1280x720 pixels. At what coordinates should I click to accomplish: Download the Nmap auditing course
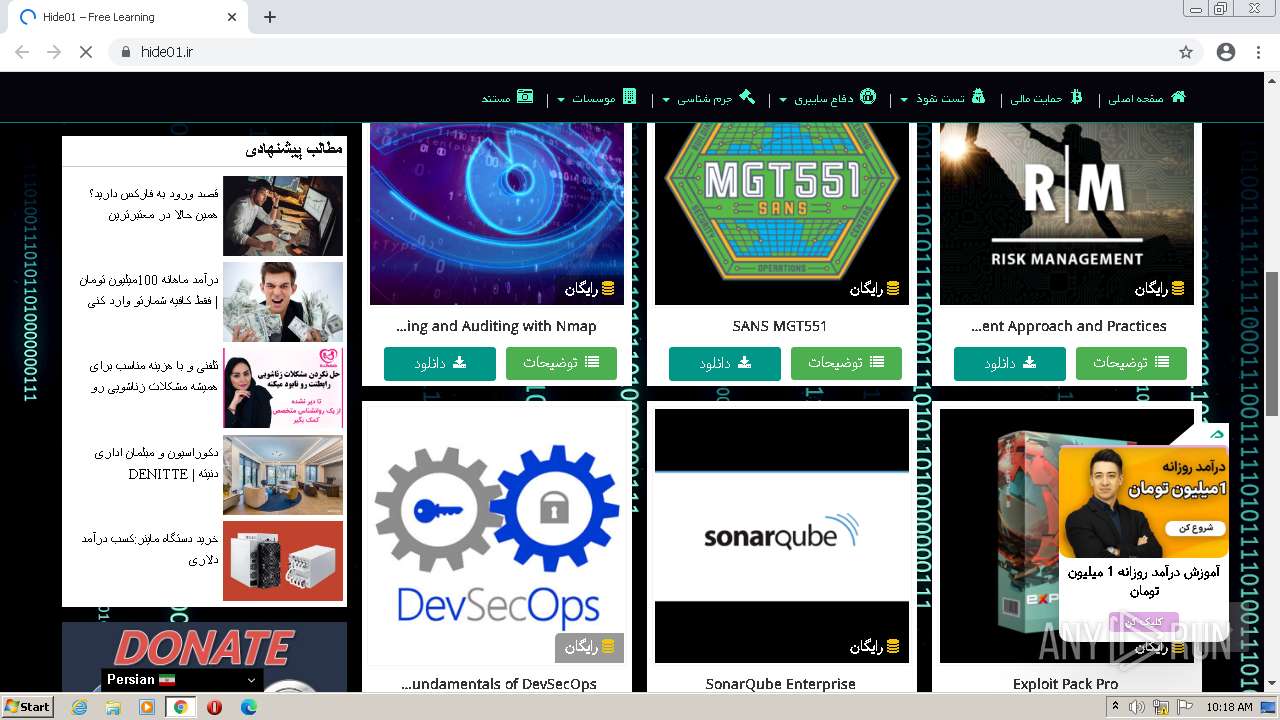point(440,363)
